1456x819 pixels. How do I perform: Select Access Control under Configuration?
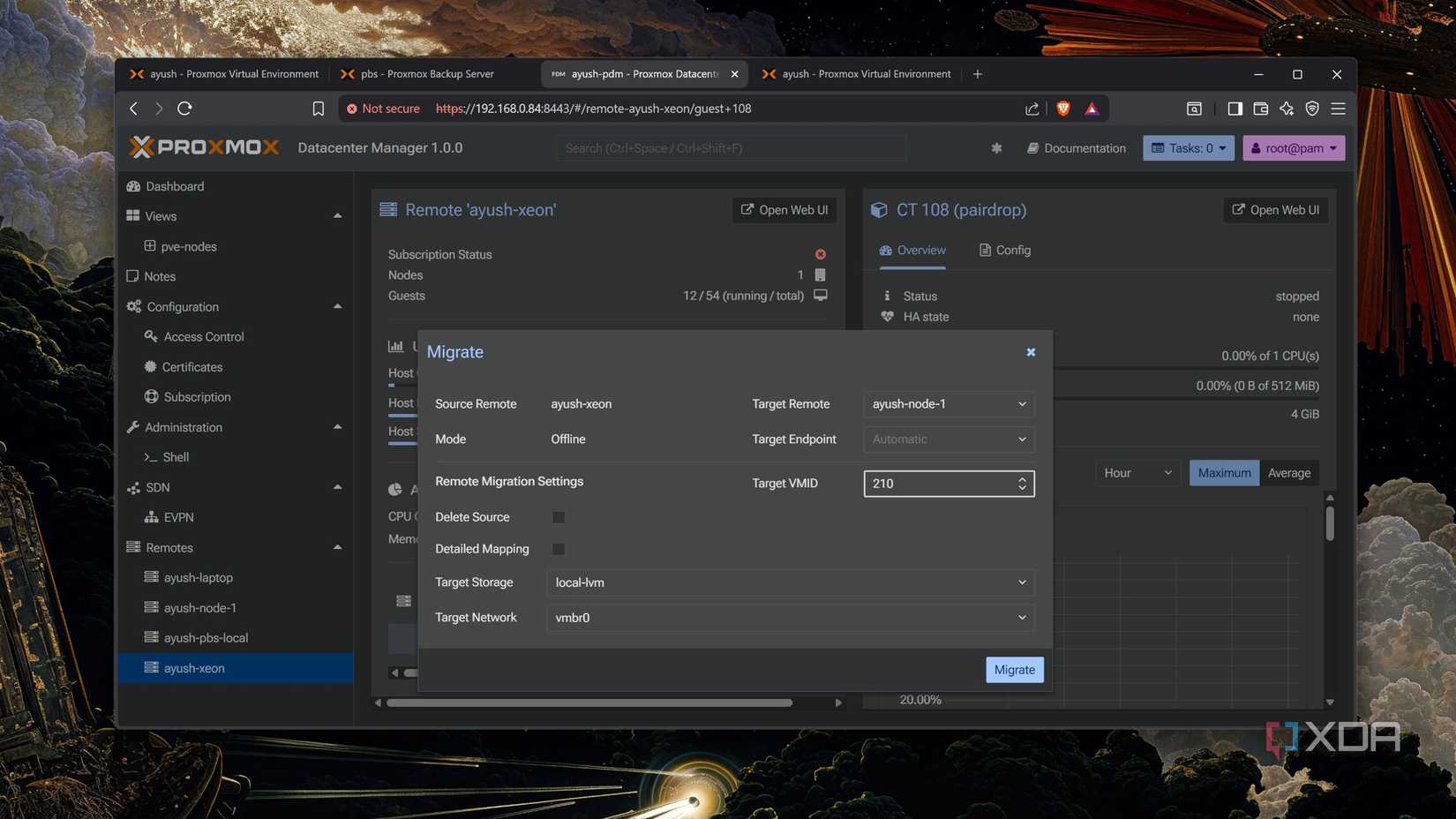point(203,336)
